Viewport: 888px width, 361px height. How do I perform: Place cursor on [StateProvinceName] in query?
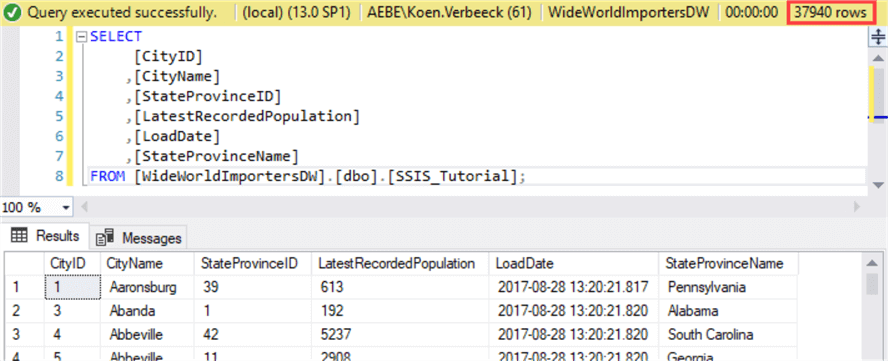(x=216, y=156)
